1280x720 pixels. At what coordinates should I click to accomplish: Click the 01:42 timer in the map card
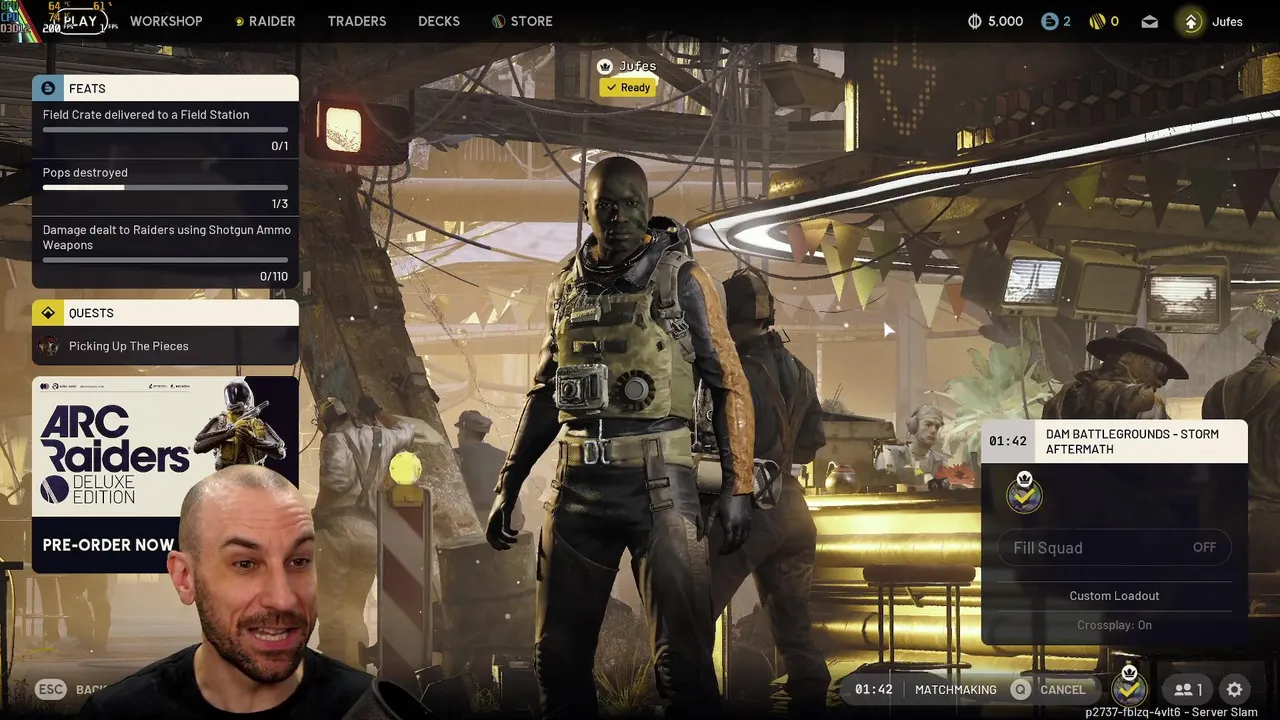point(1008,441)
